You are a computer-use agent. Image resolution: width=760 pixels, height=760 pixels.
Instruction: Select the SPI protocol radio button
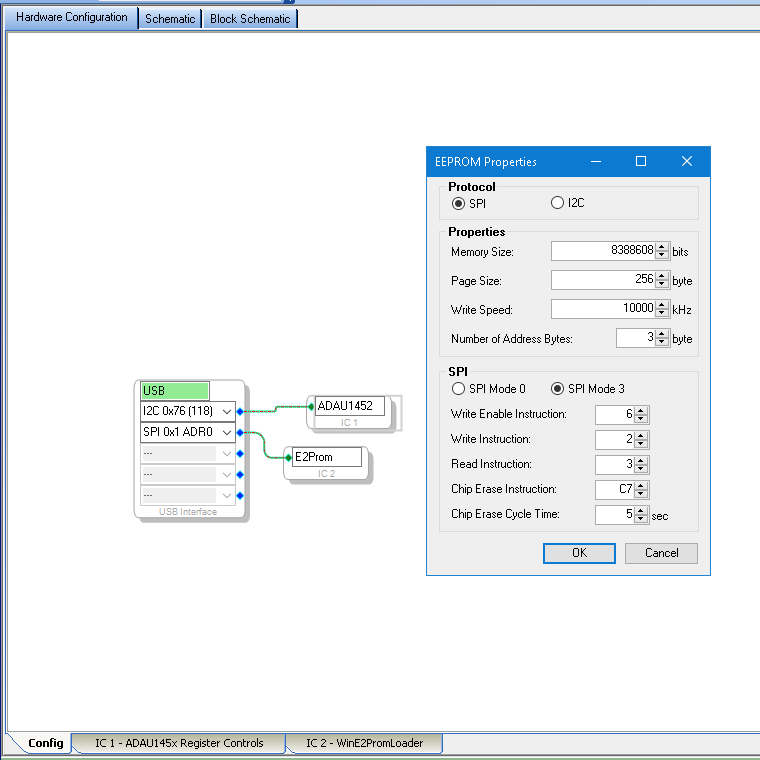pos(458,203)
